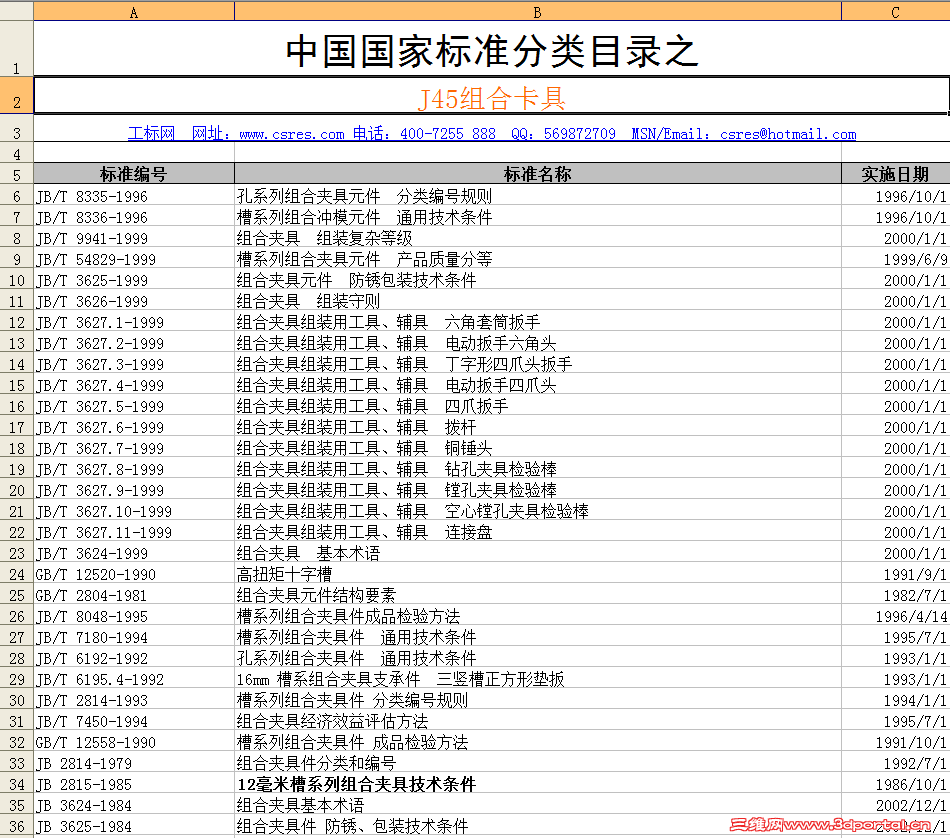
Task: Click the 钻孔夹具检验棒 name cell
Action: click(x=537, y=469)
